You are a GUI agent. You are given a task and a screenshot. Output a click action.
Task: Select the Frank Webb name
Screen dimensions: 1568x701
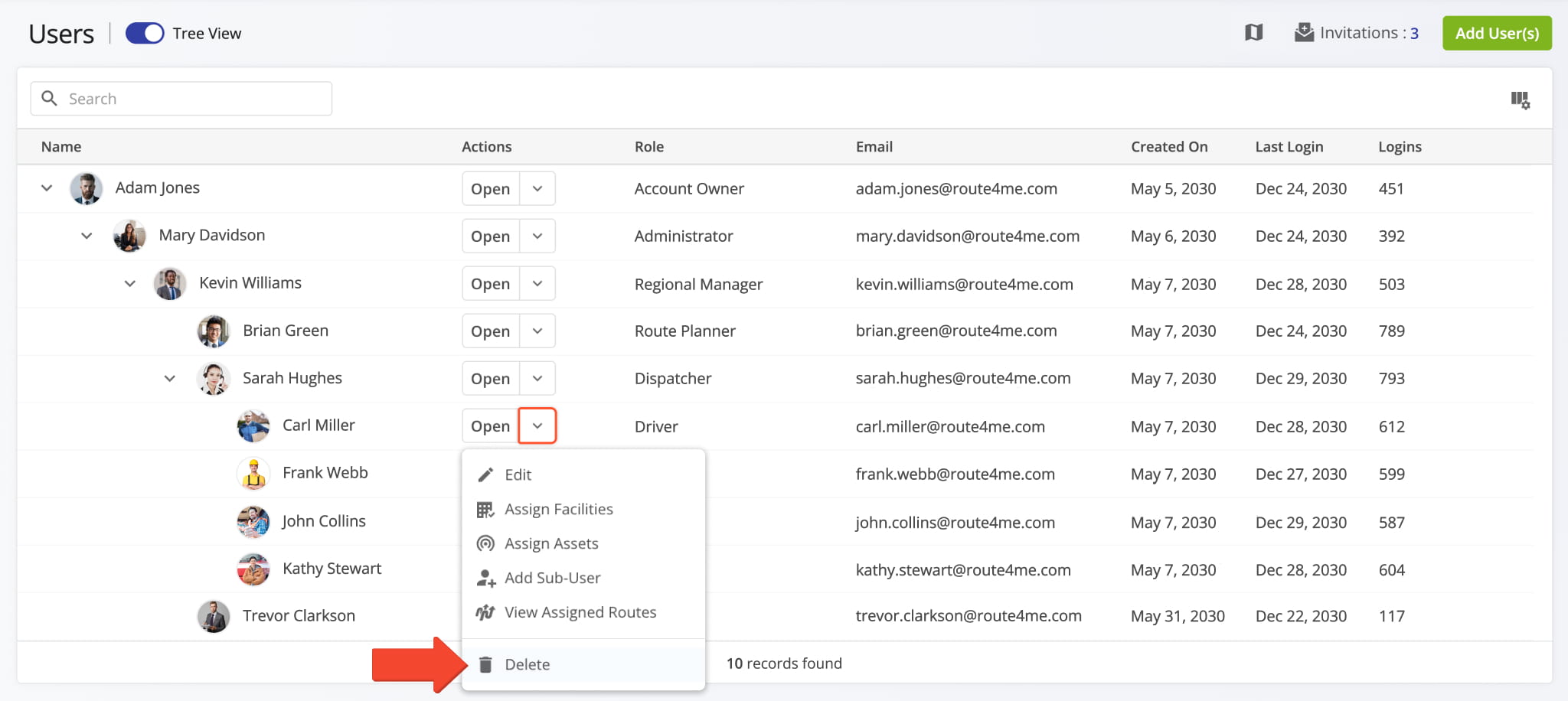coord(325,472)
